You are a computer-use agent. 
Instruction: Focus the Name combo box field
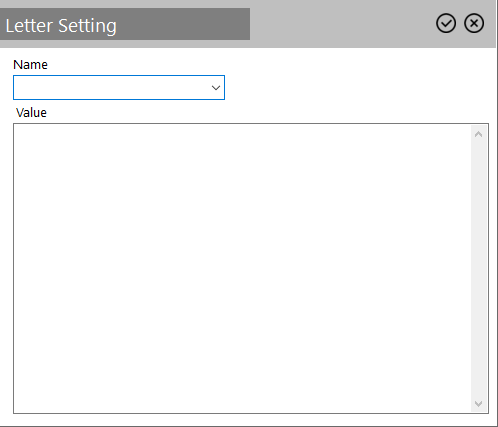click(119, 88)
